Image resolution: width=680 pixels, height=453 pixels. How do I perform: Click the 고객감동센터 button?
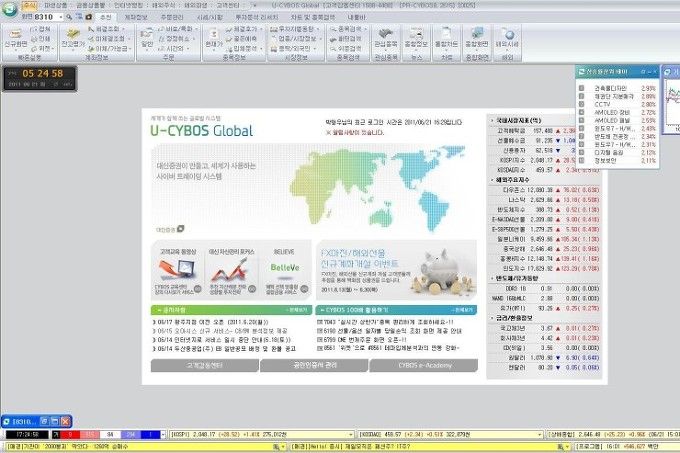pos(204,365)
